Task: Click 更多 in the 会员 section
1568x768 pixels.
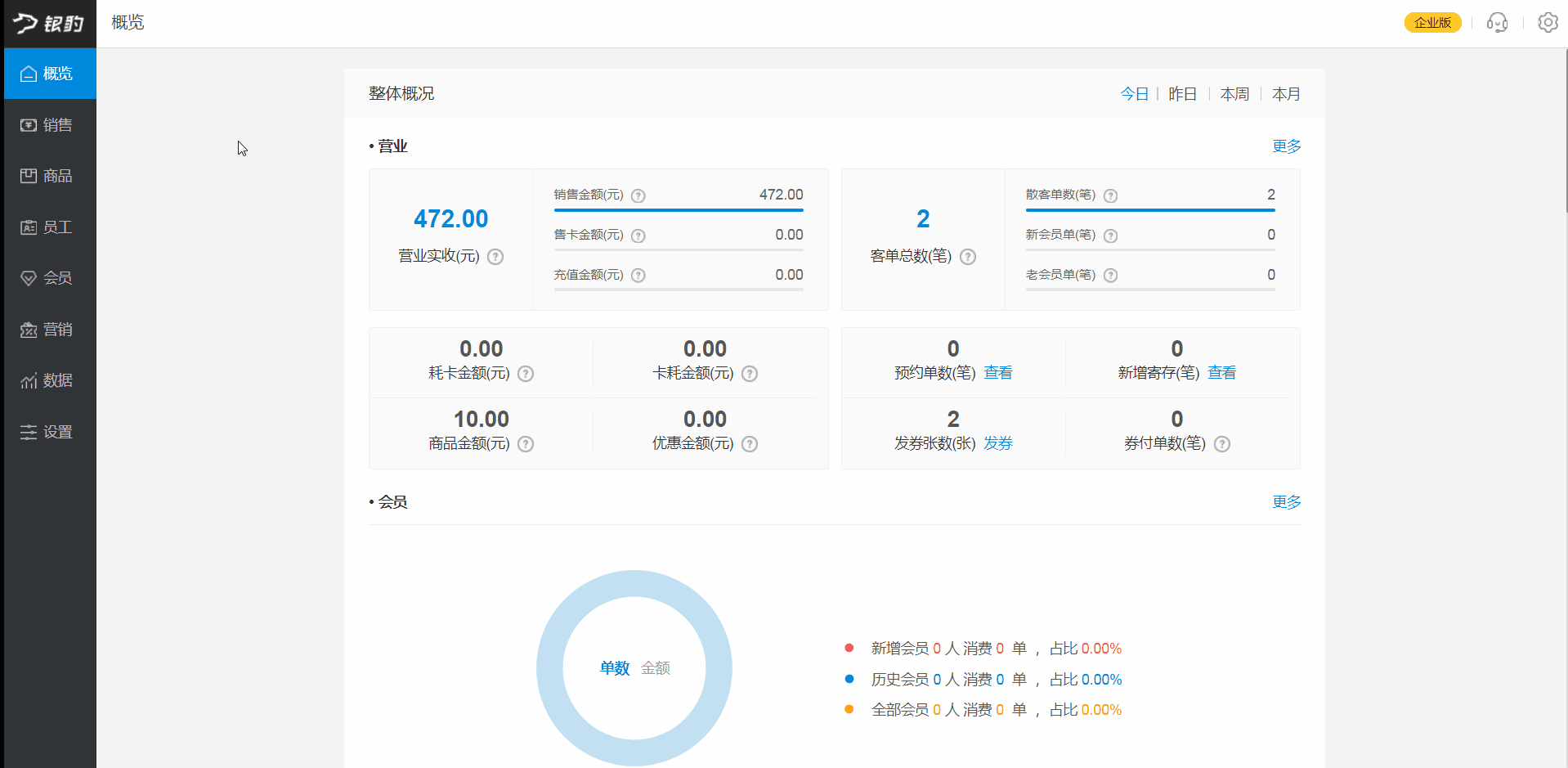Action: point(1286,502)
